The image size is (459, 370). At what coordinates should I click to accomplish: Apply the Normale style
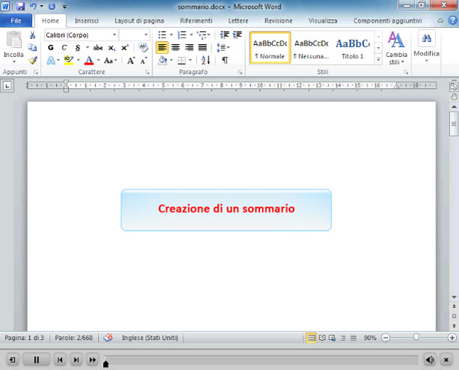coord(270,48)
